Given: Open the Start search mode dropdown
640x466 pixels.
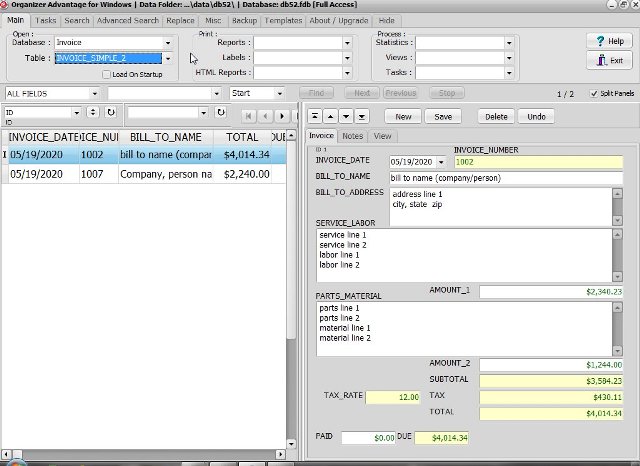Looking at the screenshot, I should [280, 93].
